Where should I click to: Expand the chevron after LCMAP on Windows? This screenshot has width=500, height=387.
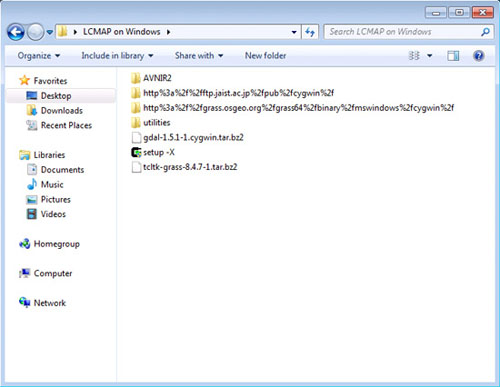(168, 32)
